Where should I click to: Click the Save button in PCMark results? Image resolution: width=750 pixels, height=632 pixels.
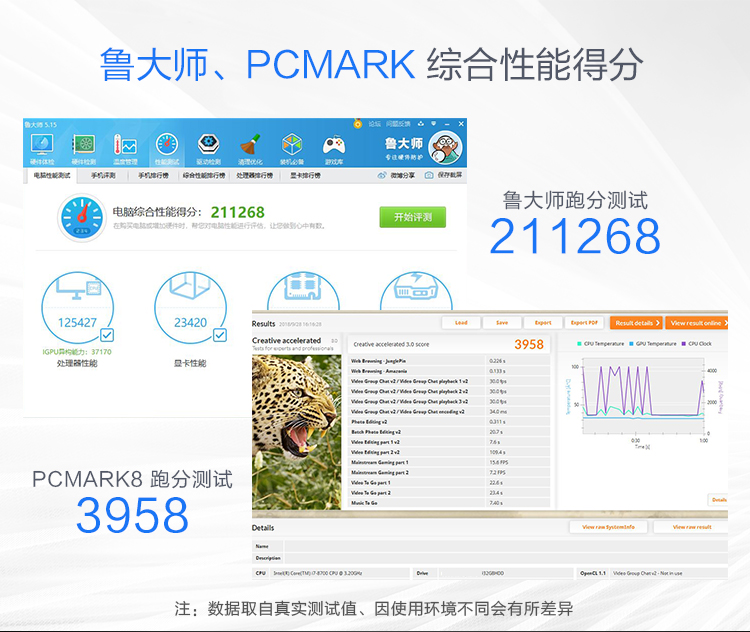502,323
